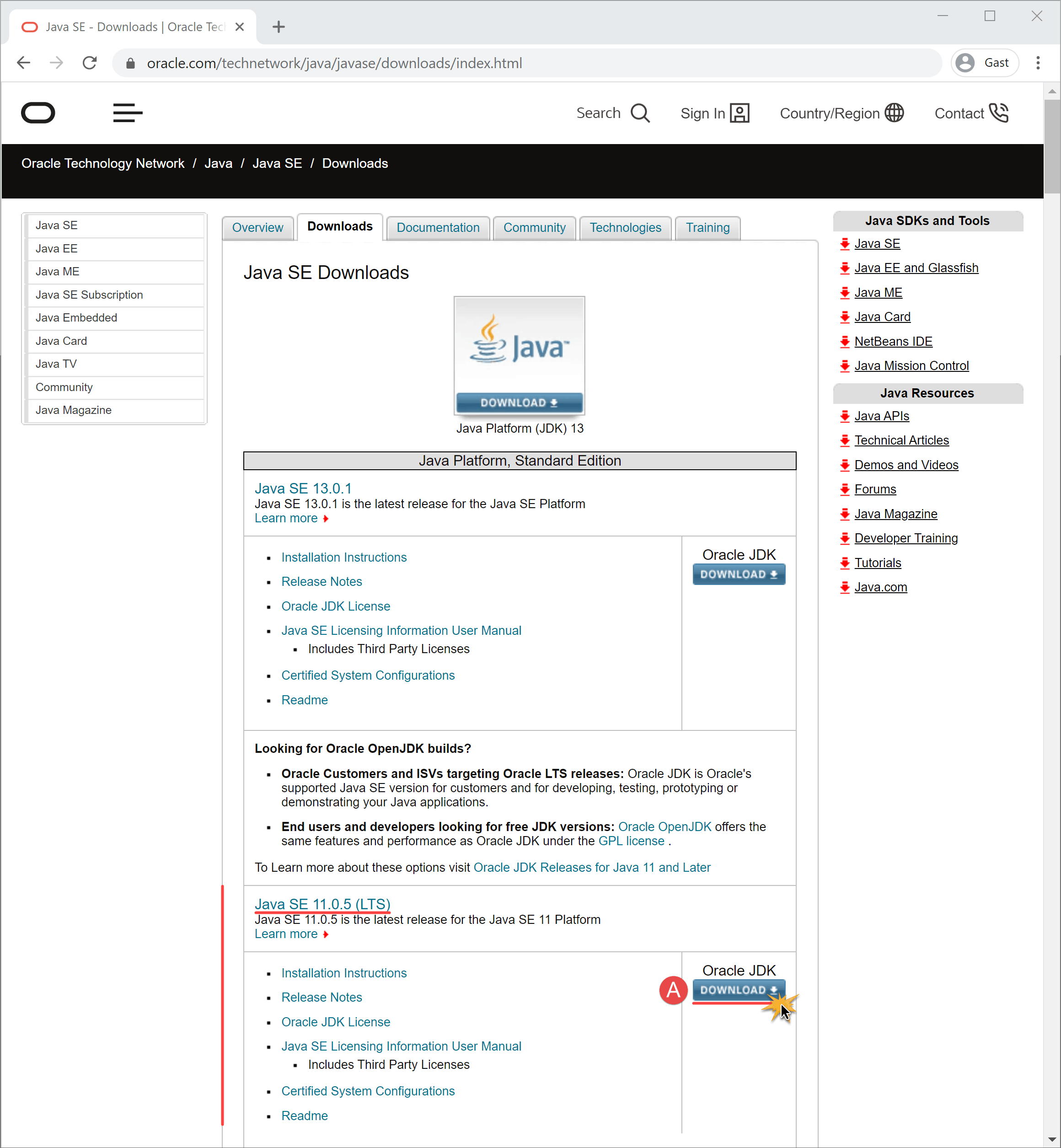
Task: Click the Java SE breadcrumb link
Action: 277,163
